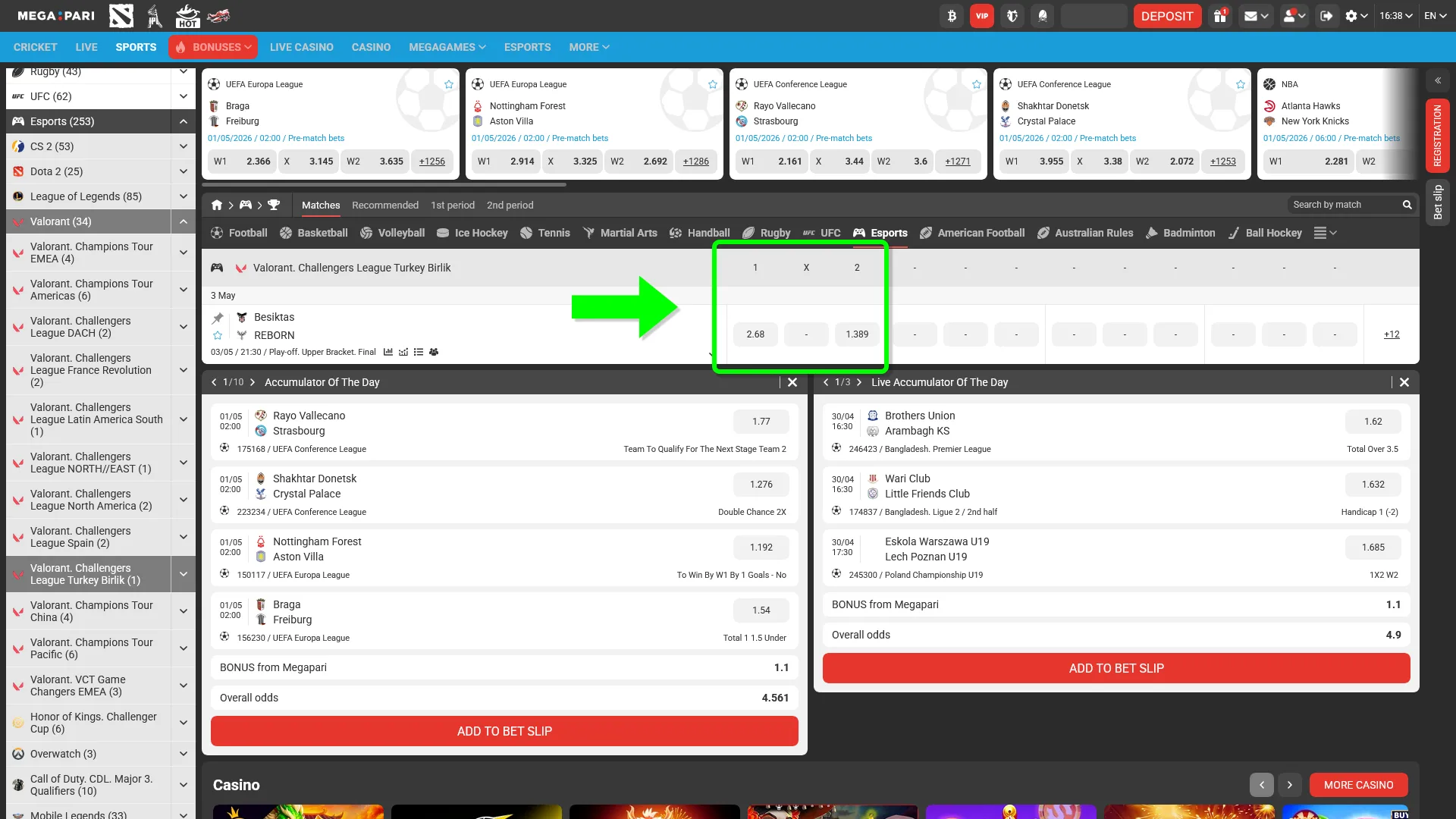Open +12 more markets for Besiktas match
The image size is (1456, 819).
[x=1392, y=334]
